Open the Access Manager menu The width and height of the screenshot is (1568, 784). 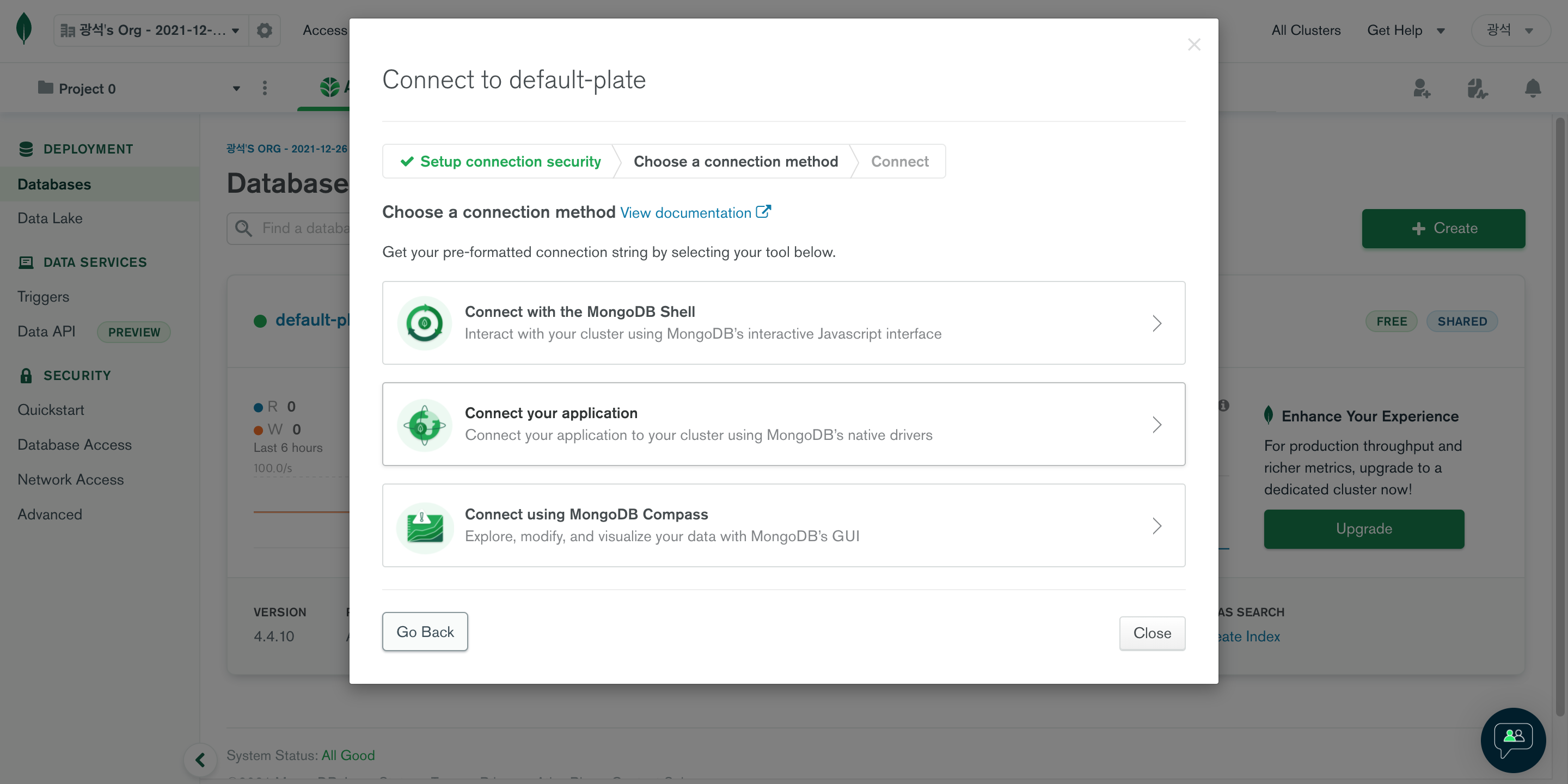click(x=325, y=30)
